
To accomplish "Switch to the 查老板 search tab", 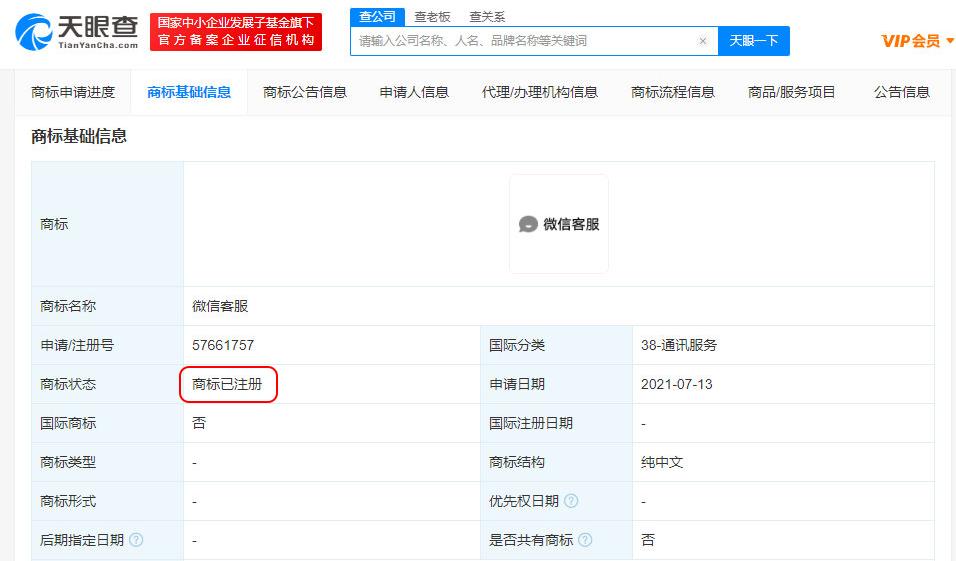I will [432, 17].
